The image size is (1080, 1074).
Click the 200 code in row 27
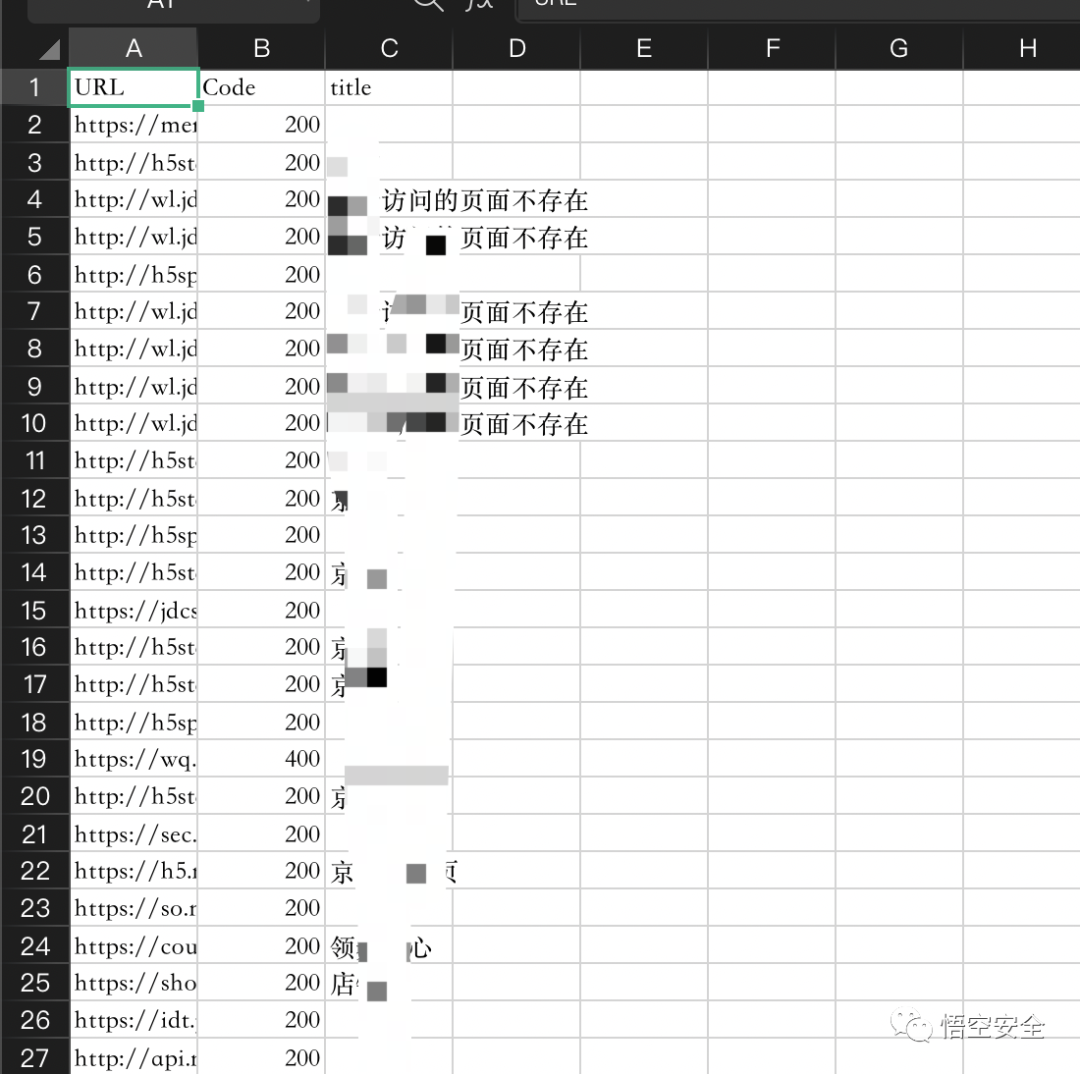(x=261, y=1057)
